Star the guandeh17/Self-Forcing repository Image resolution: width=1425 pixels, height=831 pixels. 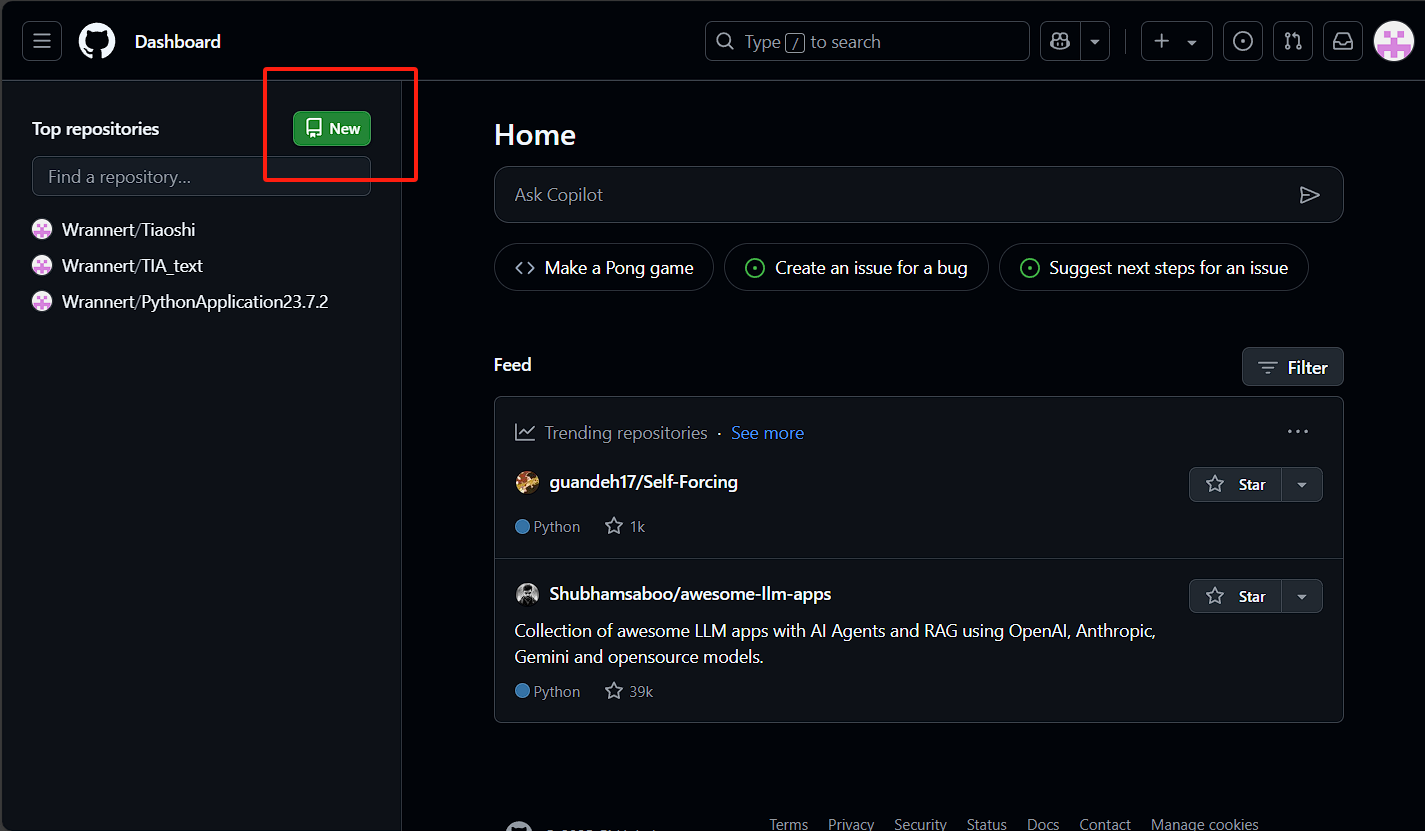(1235, 484)
